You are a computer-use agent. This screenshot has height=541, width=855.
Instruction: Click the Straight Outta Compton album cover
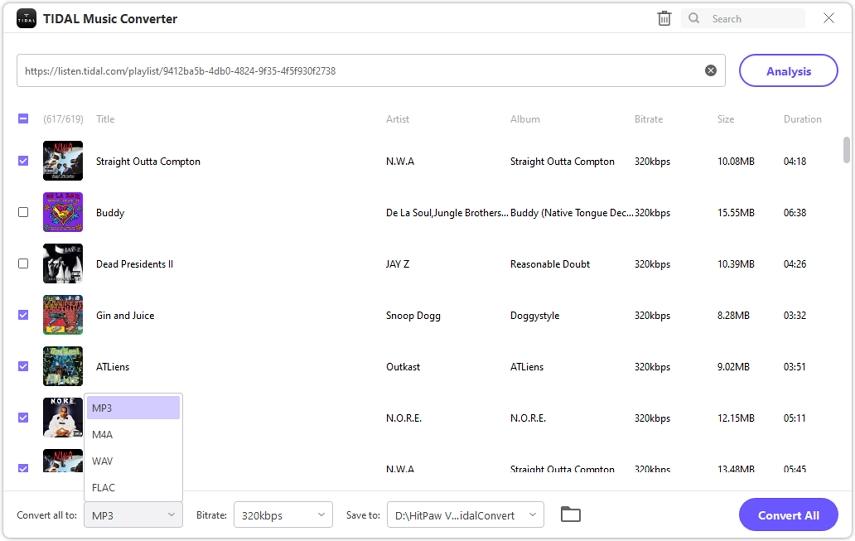click(63, 161)
